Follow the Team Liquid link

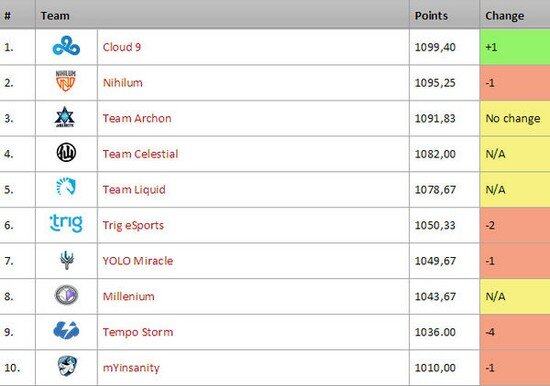[x=134, y=190]
